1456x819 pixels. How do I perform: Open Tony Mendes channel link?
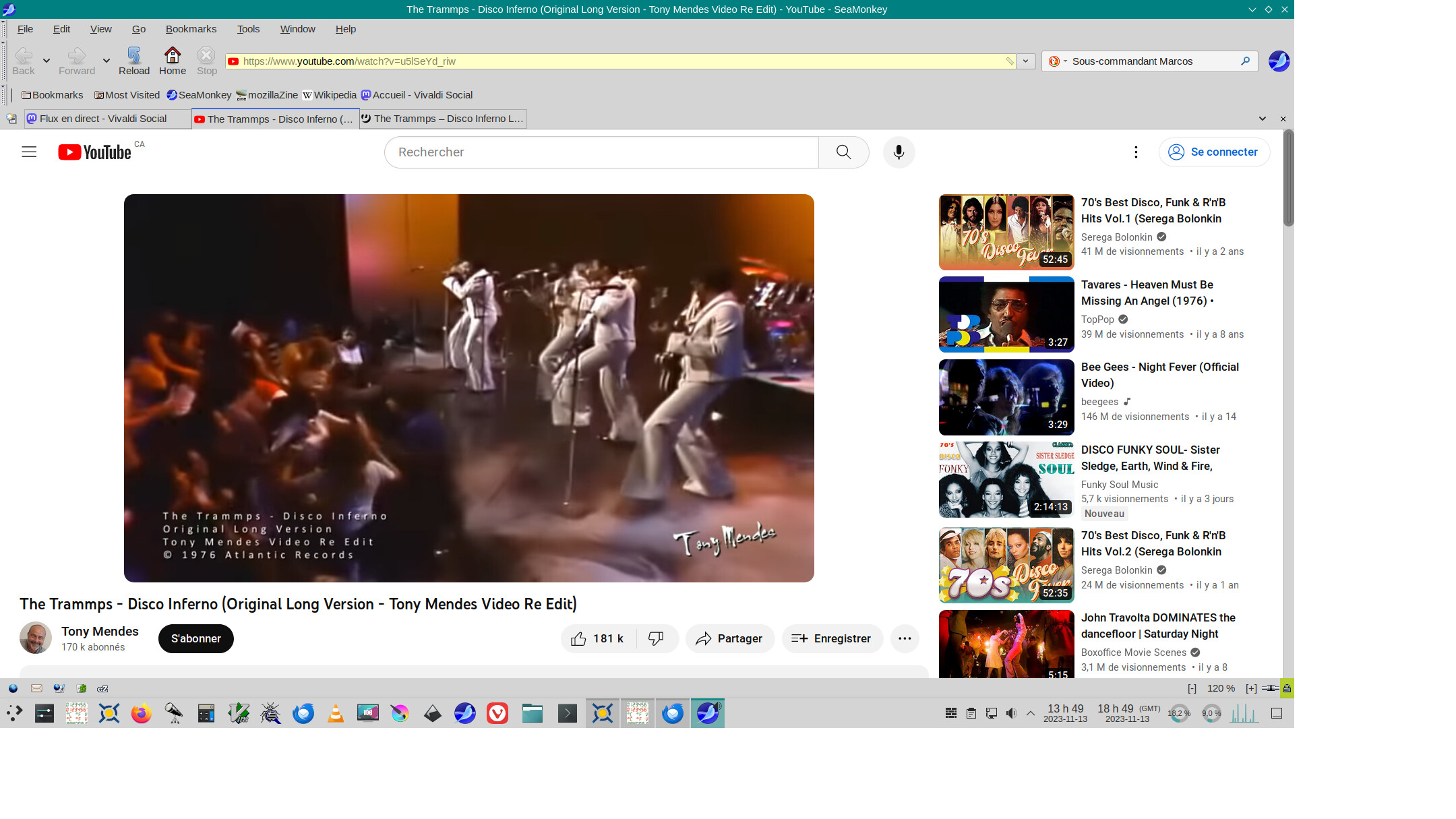click(x=100, y=631)
